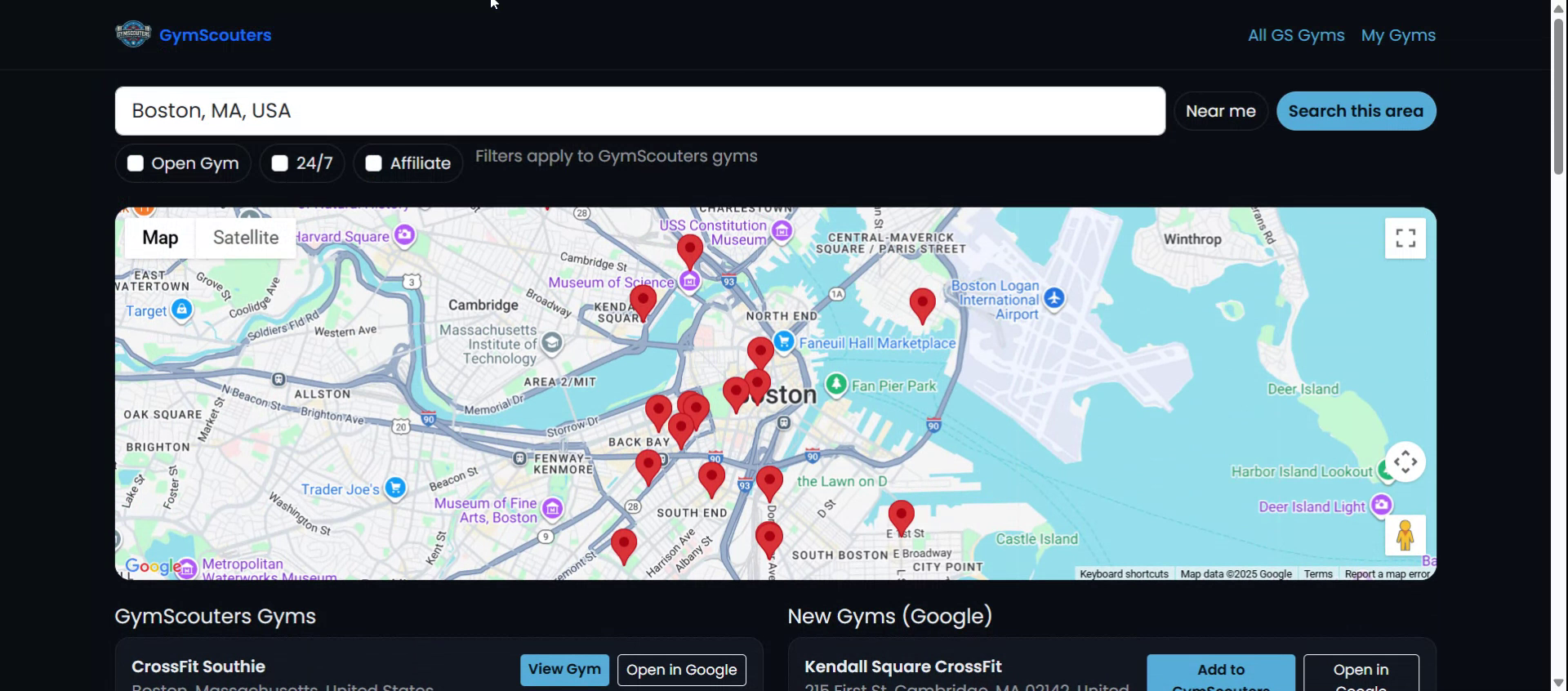
Task: Click USS Constitution Museum icon
Action: [x=782, y=231]
